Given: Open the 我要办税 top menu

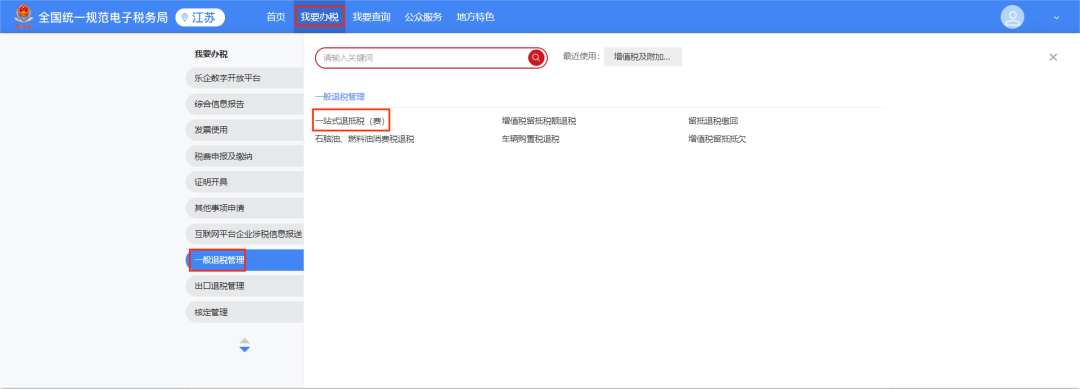Looking at the screenshot, I should 320,17.
